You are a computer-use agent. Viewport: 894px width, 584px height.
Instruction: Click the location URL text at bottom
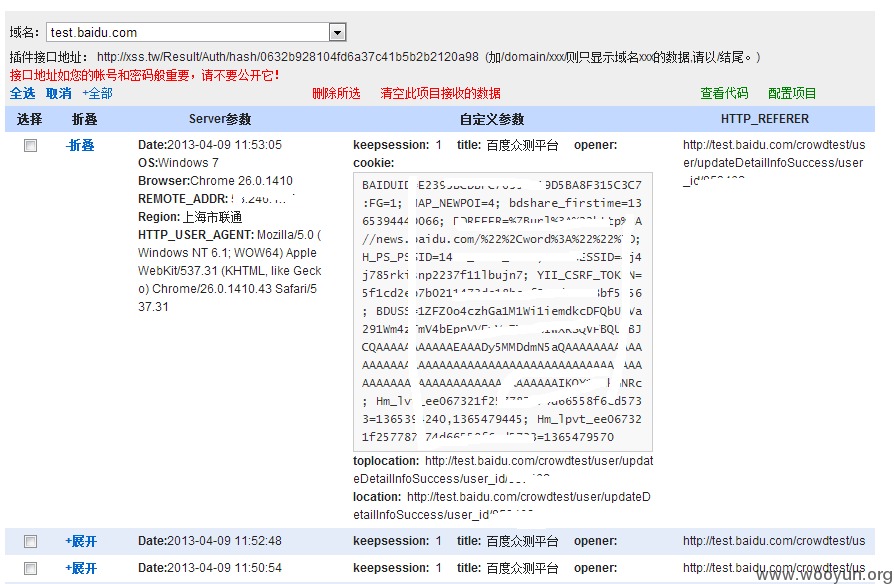(502, 506)
